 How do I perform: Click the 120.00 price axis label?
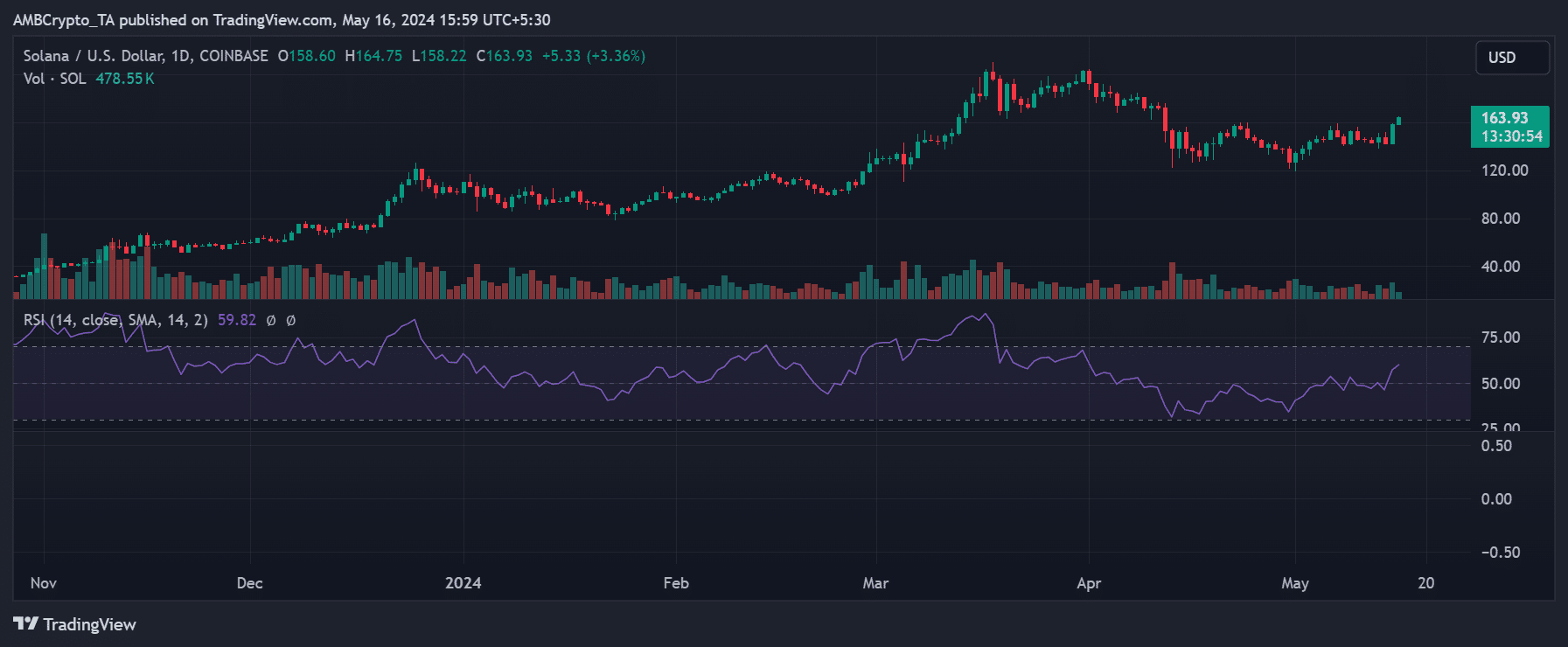(x=1505, y=170)
